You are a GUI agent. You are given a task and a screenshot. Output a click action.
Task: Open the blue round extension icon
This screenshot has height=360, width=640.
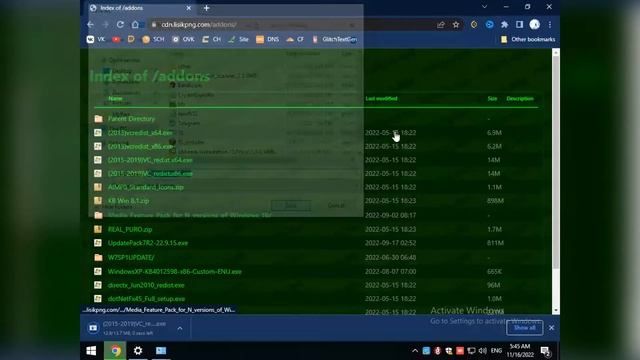pyautogui.click(x=489, y=25)
